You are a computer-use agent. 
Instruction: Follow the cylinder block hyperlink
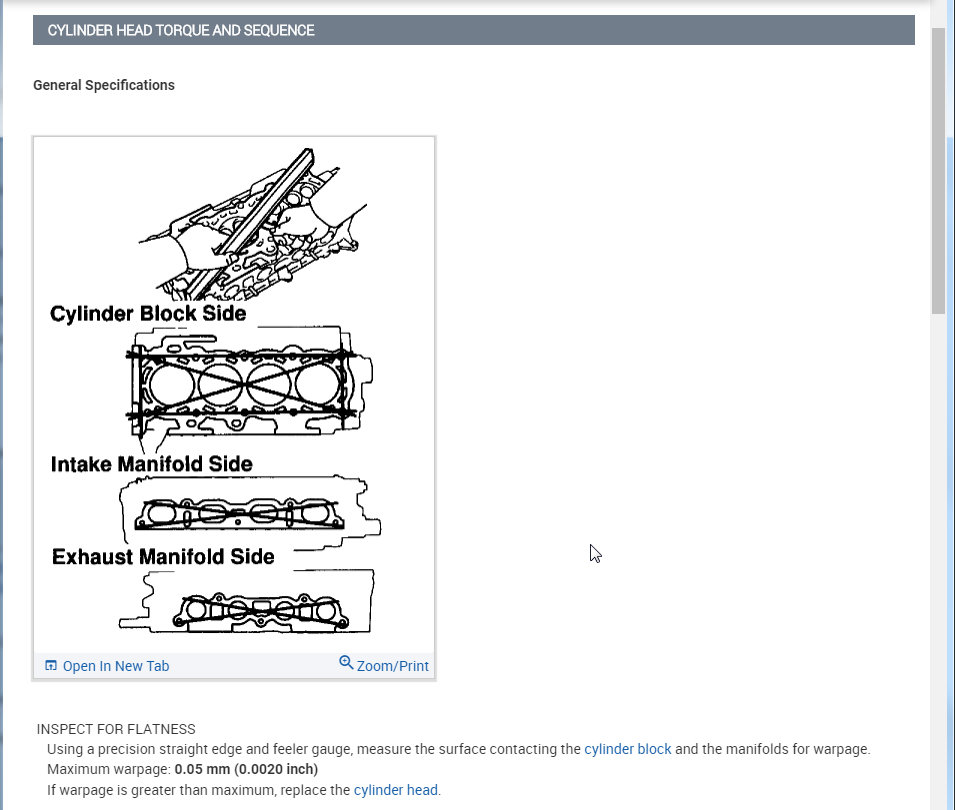628,748
